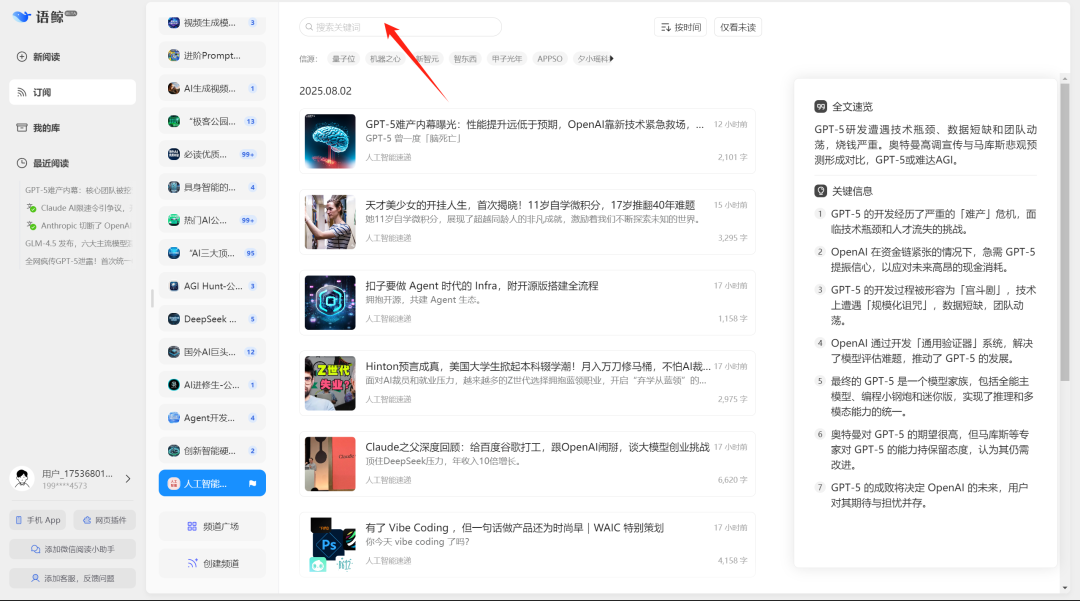The width and height of the screenshot is (1080, 601).
Task: Open the 视频生成模... channel
Action: coord(212,23)
